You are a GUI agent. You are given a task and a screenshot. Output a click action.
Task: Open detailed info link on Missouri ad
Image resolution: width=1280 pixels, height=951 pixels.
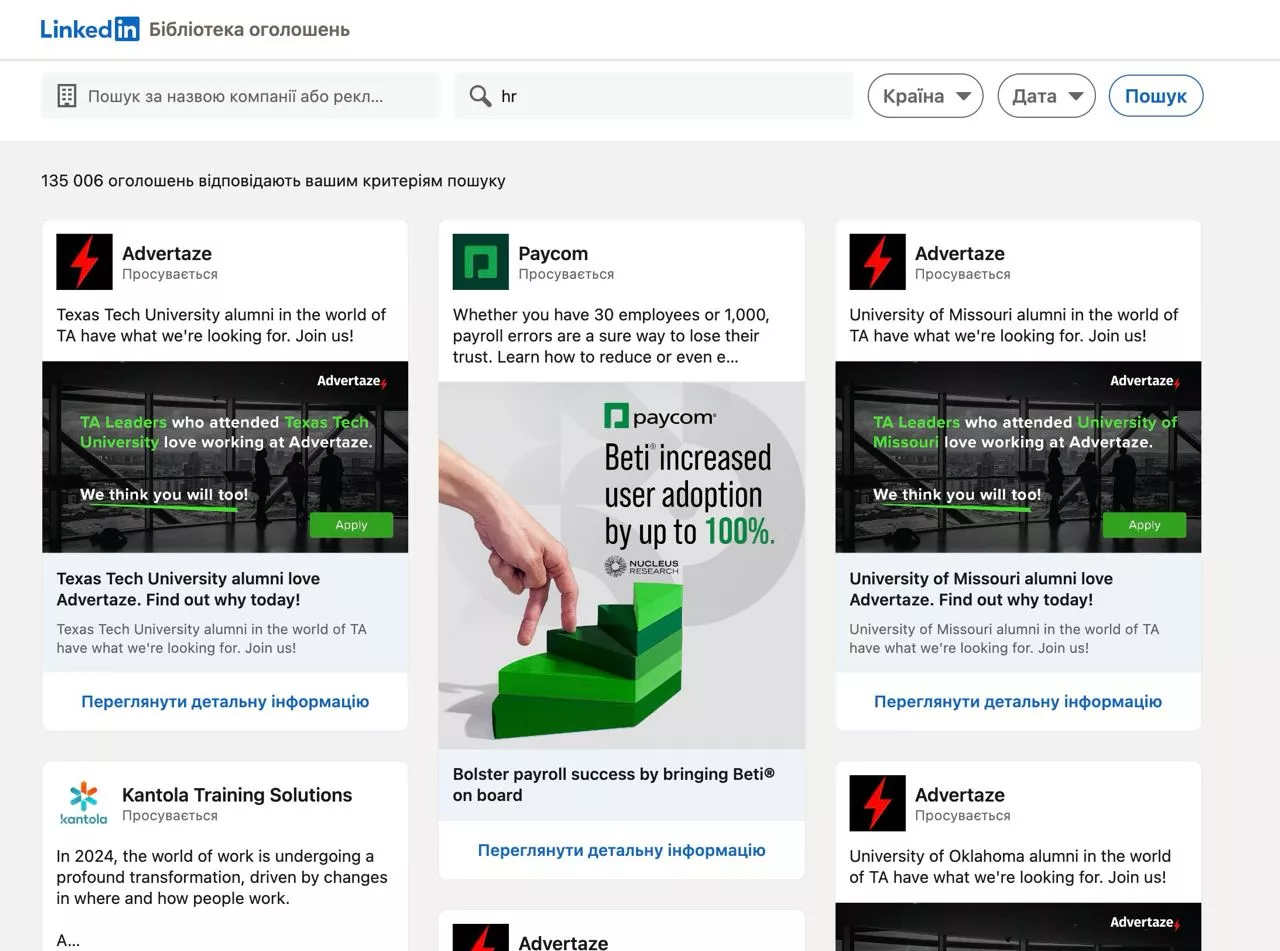coord(1018,702)
